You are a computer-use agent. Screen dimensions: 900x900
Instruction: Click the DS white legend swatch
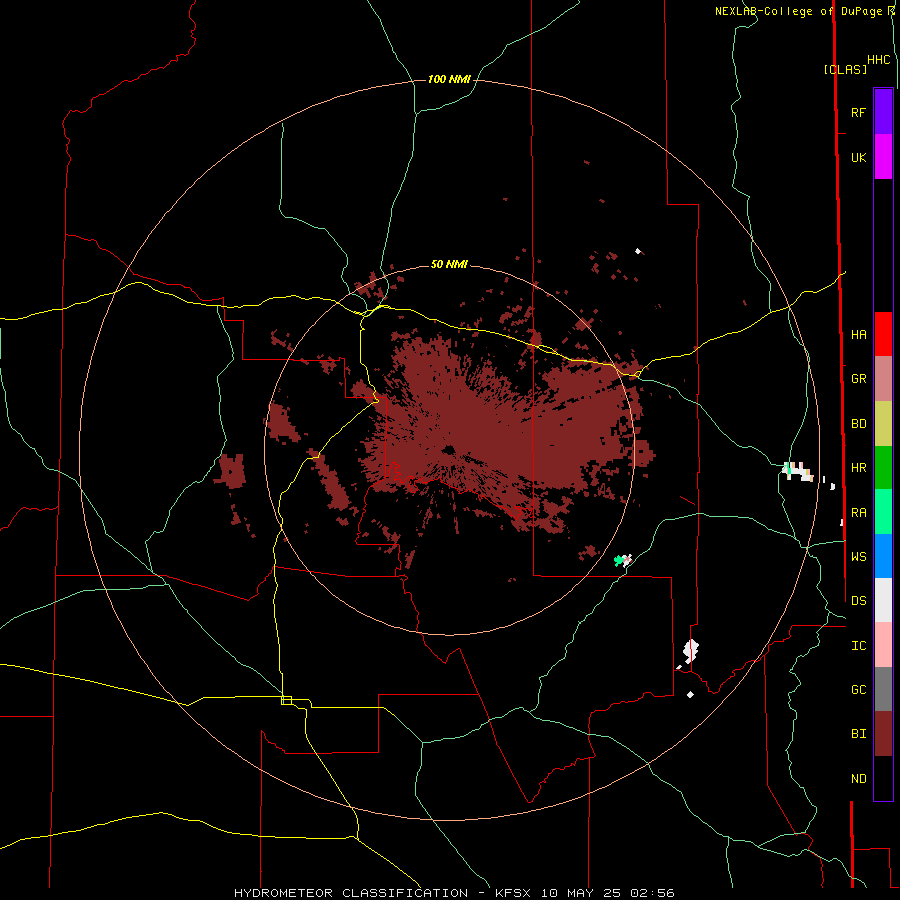[x=883, y=600]
